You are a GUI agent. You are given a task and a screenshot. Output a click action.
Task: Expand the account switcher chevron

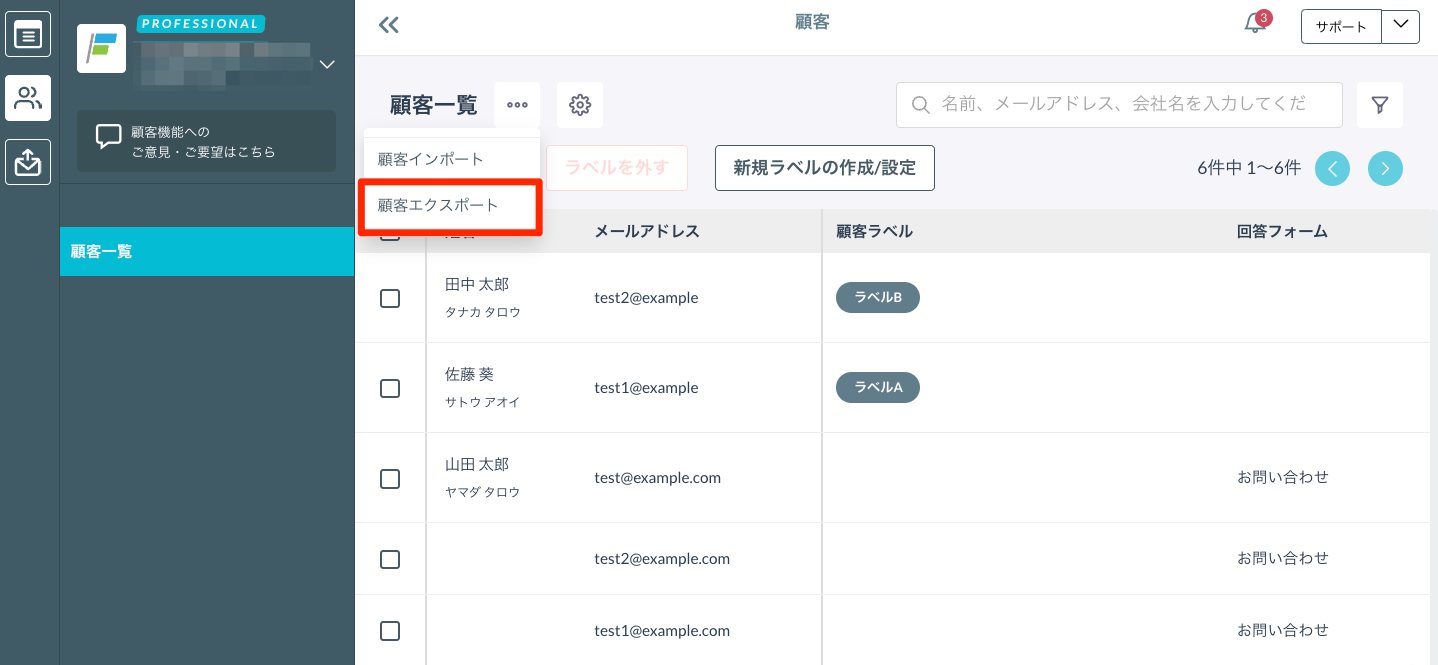(326, 65)
